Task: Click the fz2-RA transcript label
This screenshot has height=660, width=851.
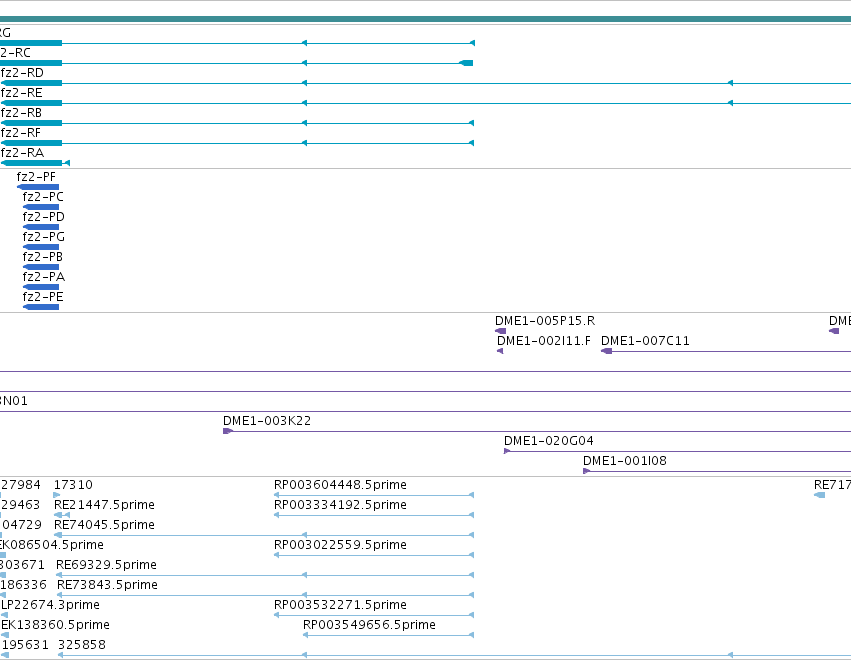Action: (22, 153)
